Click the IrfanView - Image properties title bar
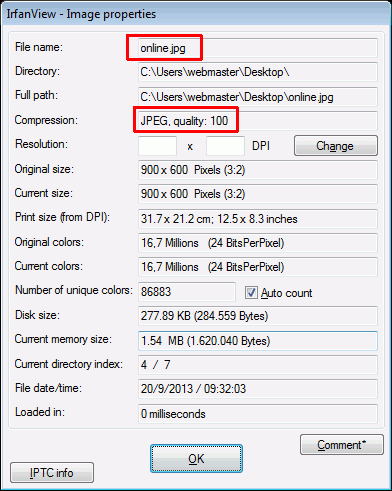This screenshot has width=392, height=491. tap(196, 14)
